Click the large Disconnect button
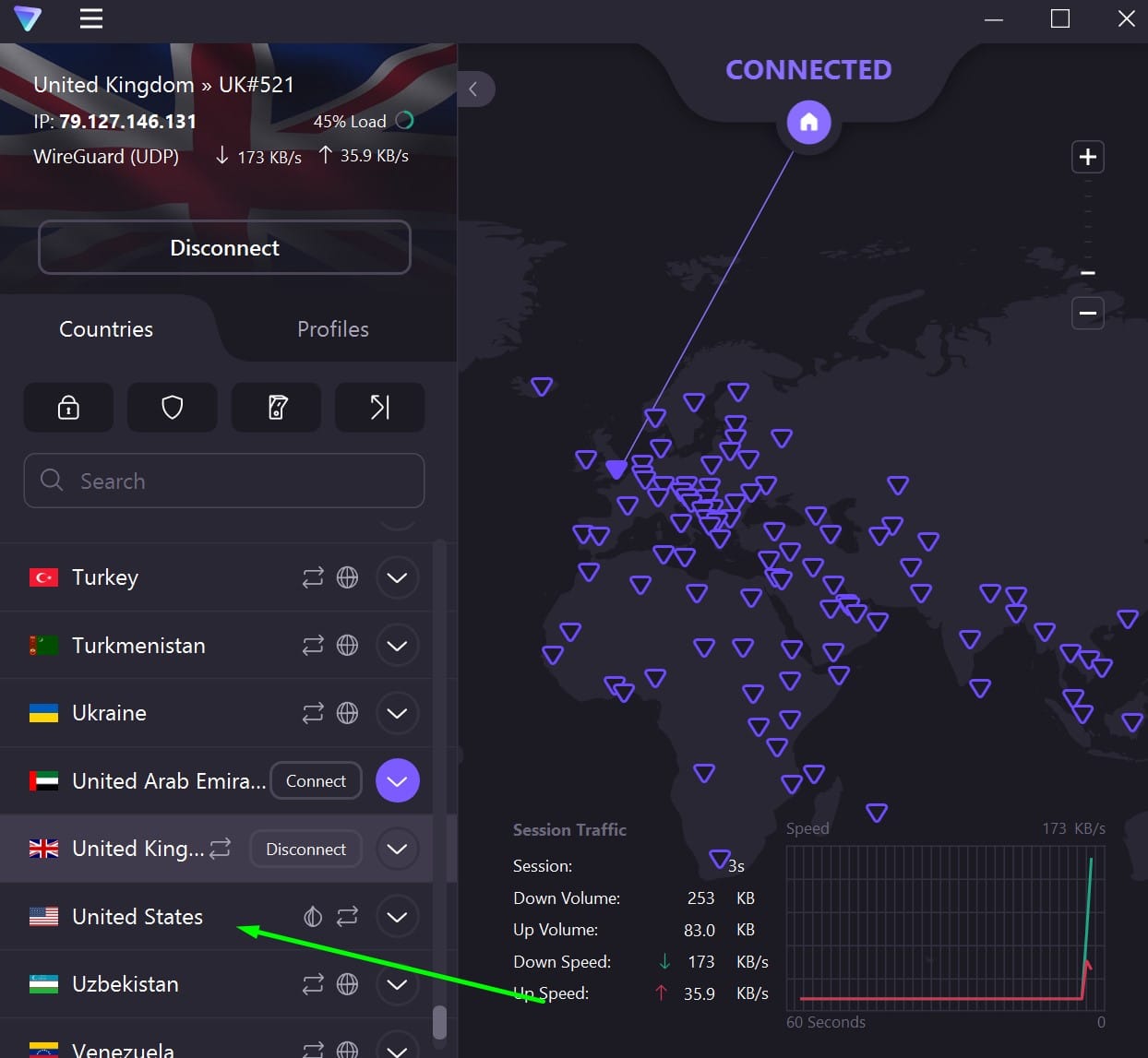 point(224,247)
